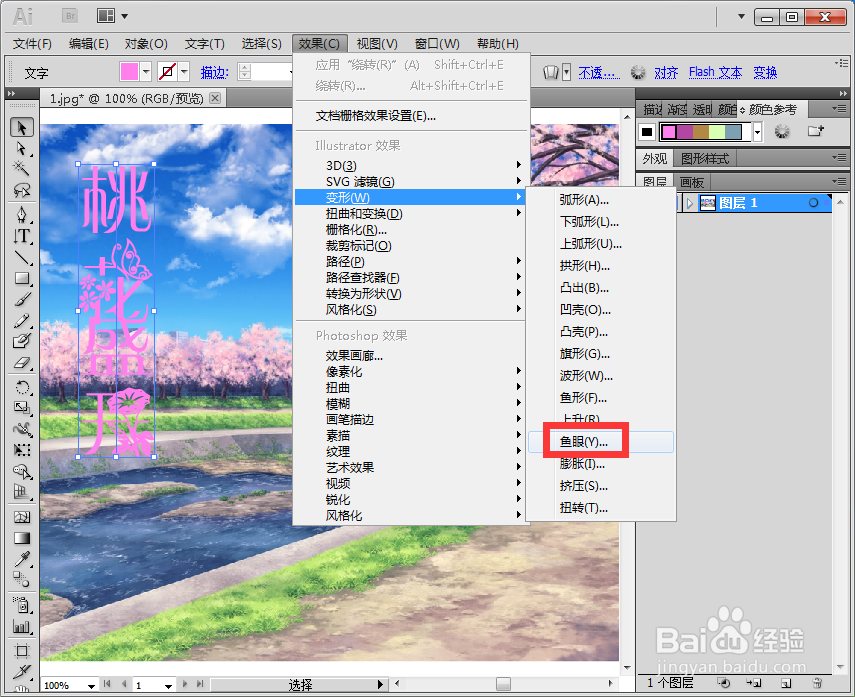Viewport: 855px width, 697px height.
Task: Expand Layer 1 disclosure triangle
Action: click(x=690, y=203)
